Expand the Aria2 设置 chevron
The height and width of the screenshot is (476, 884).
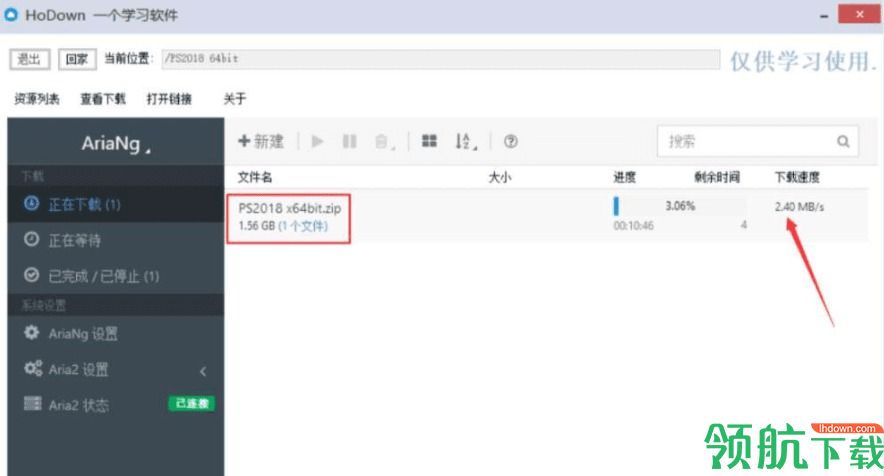pyautogui.click(x=203, y=371)
